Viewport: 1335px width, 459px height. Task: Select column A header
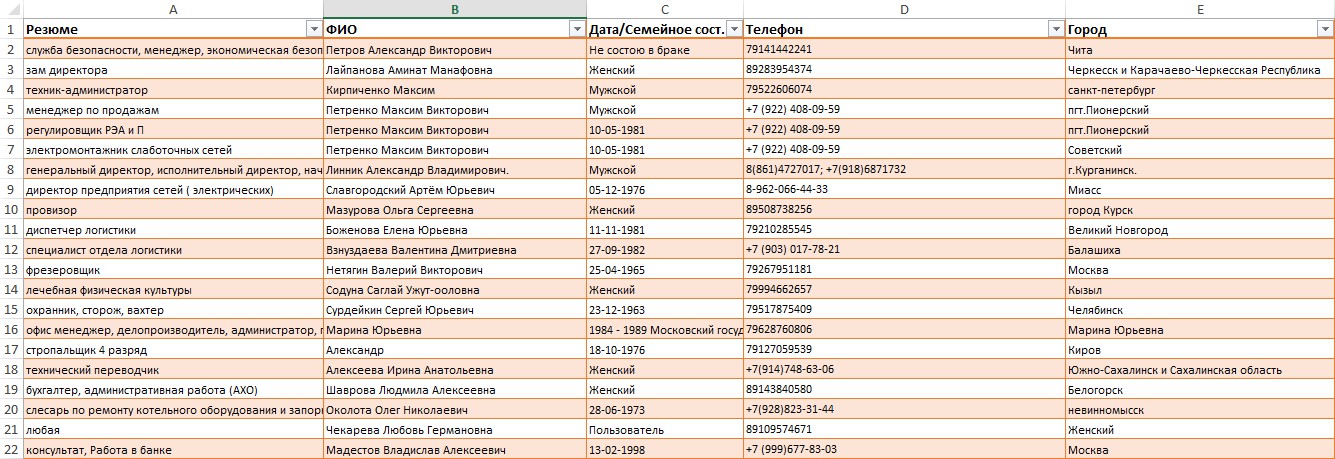coord(173,9)
